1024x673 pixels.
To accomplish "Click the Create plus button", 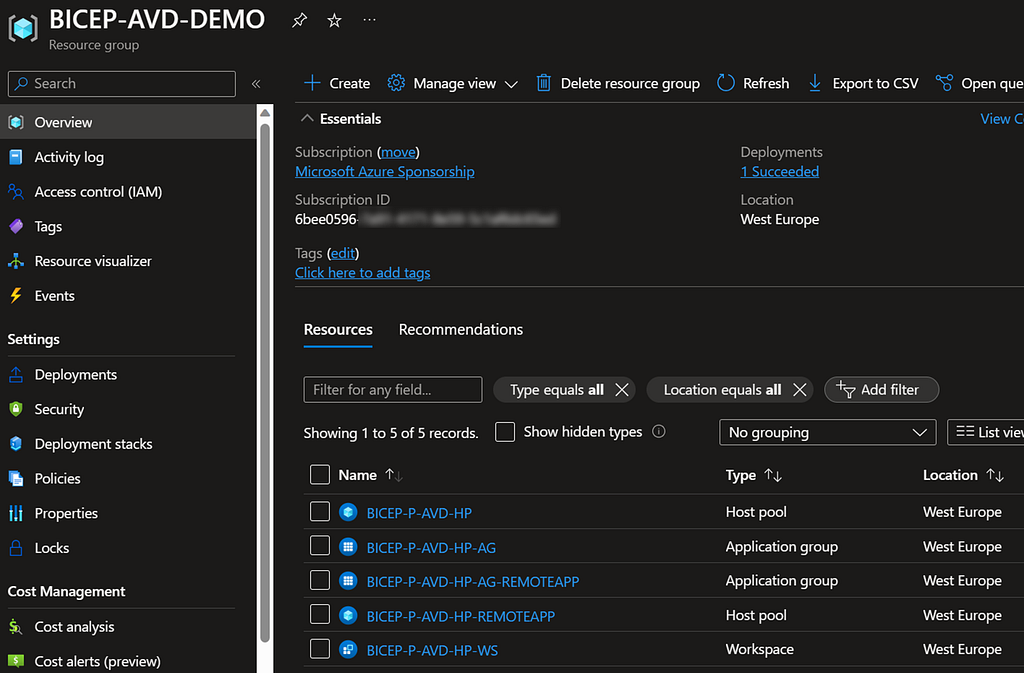I will (x=337, y=84).
